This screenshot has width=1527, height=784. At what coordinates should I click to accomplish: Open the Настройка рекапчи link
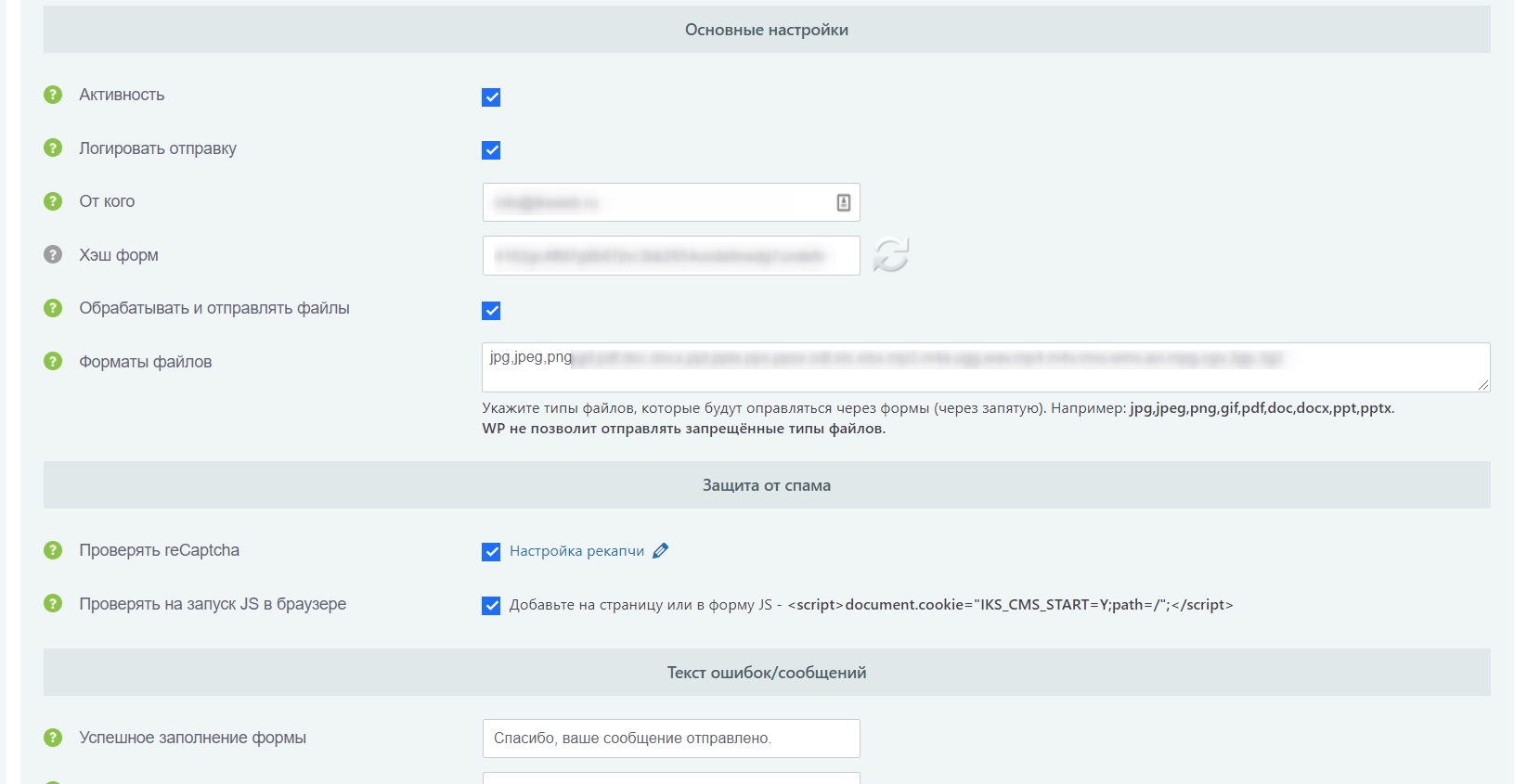[576, 551]
